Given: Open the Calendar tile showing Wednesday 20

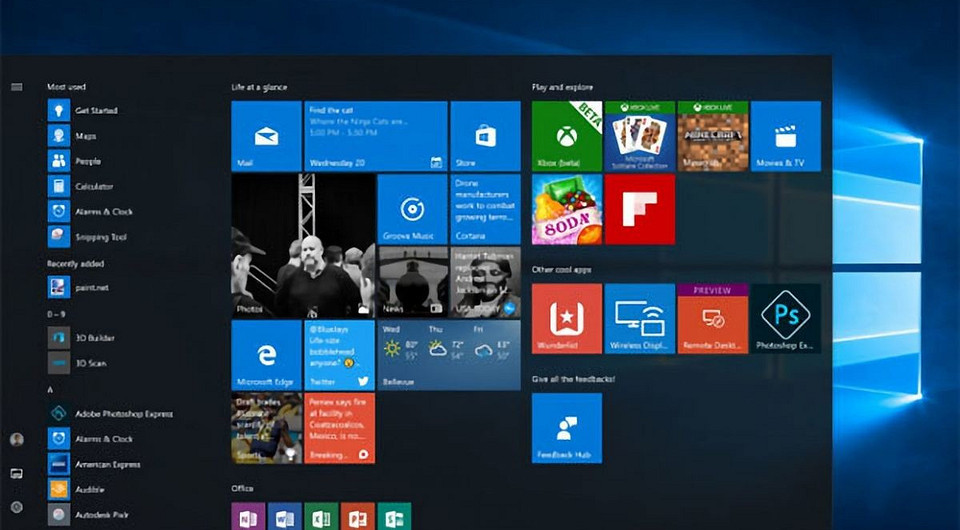Looking at the screenshot, I should coord(376,136).
